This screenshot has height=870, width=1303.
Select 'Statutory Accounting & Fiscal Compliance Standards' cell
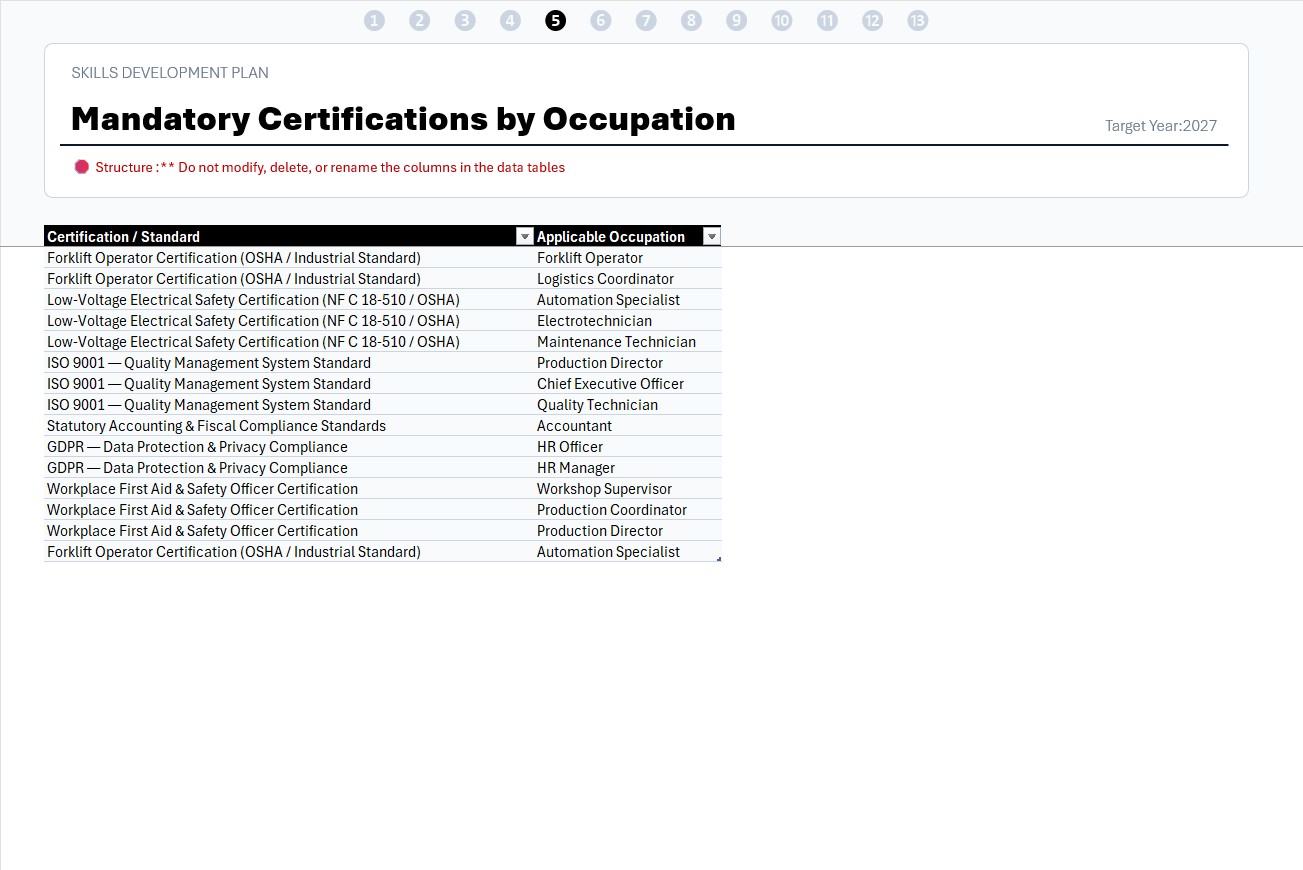coord(289,426)
